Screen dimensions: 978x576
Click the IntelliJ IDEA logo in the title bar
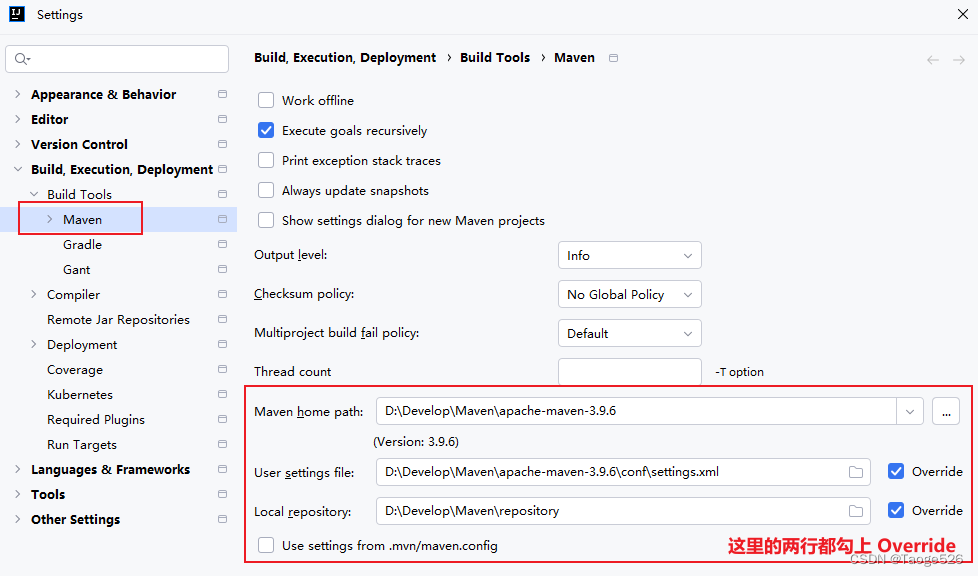tap(17, 14)
